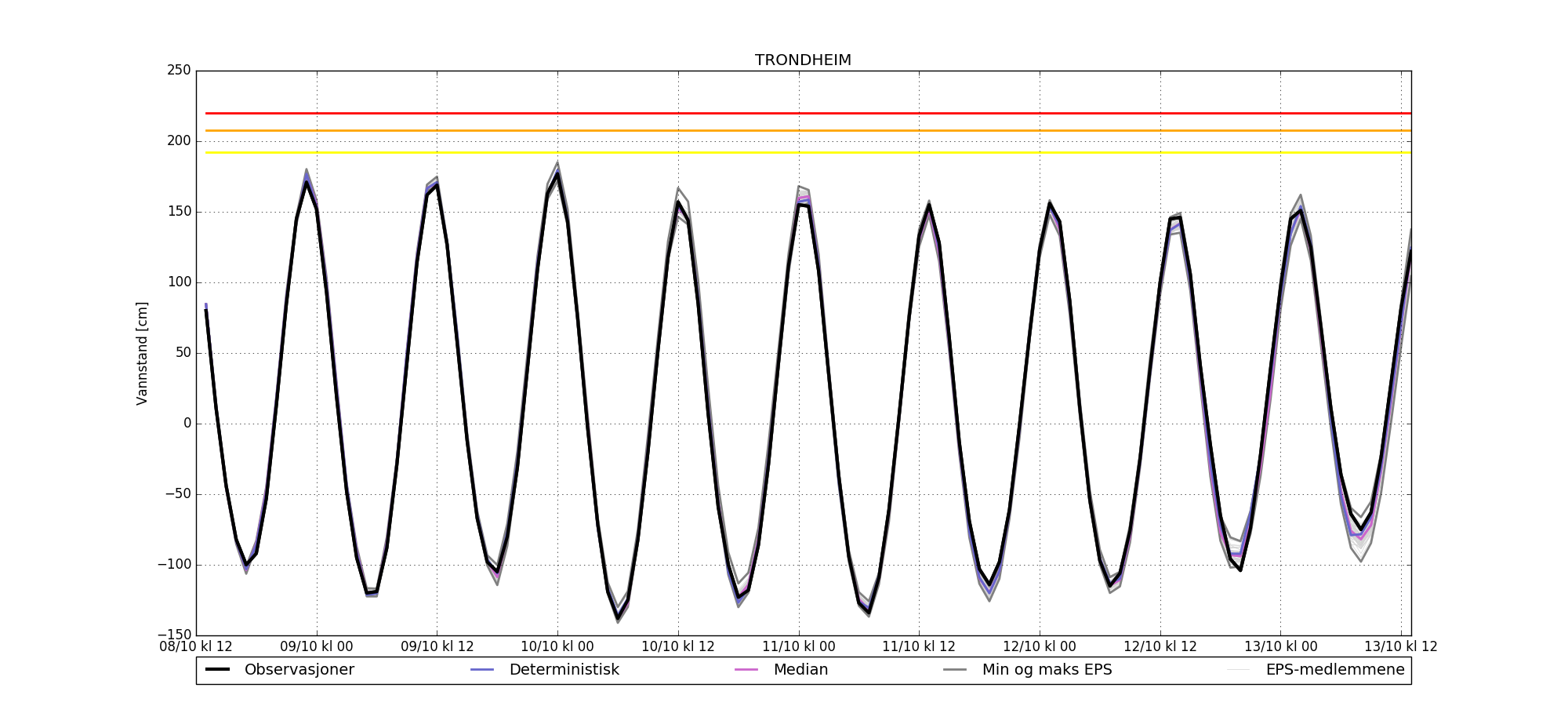This screenshot has height=706, width=1568.
Task: Click the 10/10 kl 00 x-axis label
Action: click(x=557, y=647)
